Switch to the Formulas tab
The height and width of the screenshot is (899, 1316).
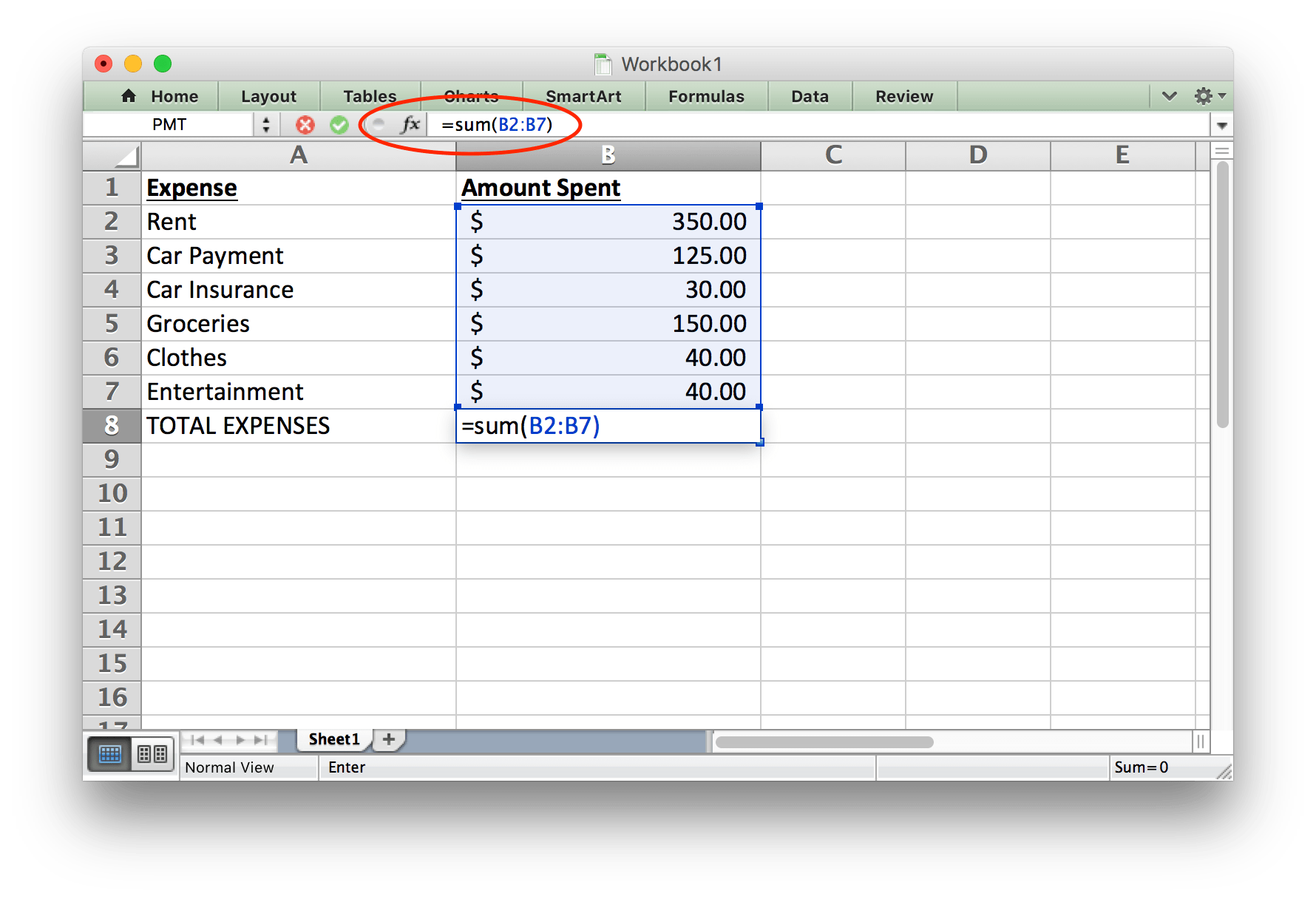706,96
